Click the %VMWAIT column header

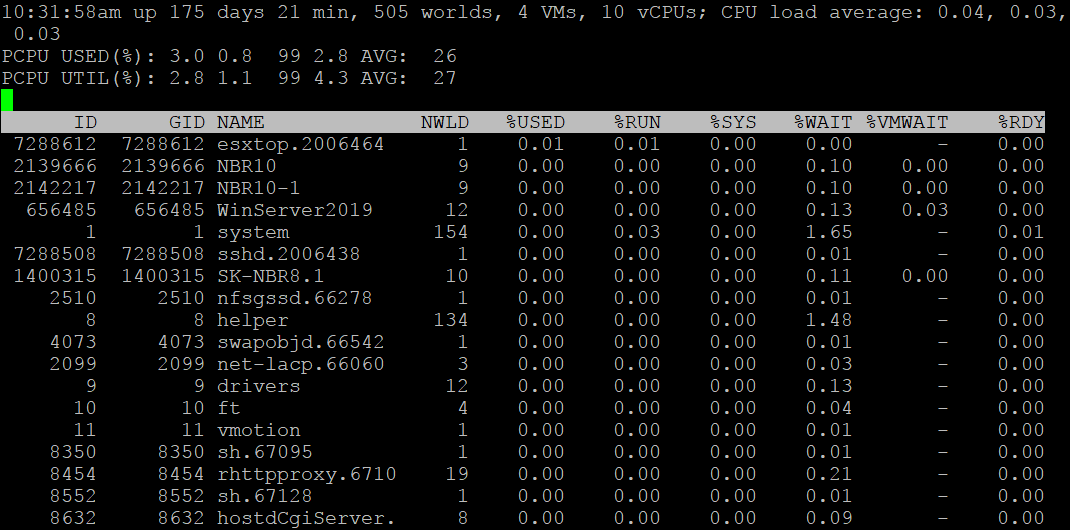(x=906, y=122)
